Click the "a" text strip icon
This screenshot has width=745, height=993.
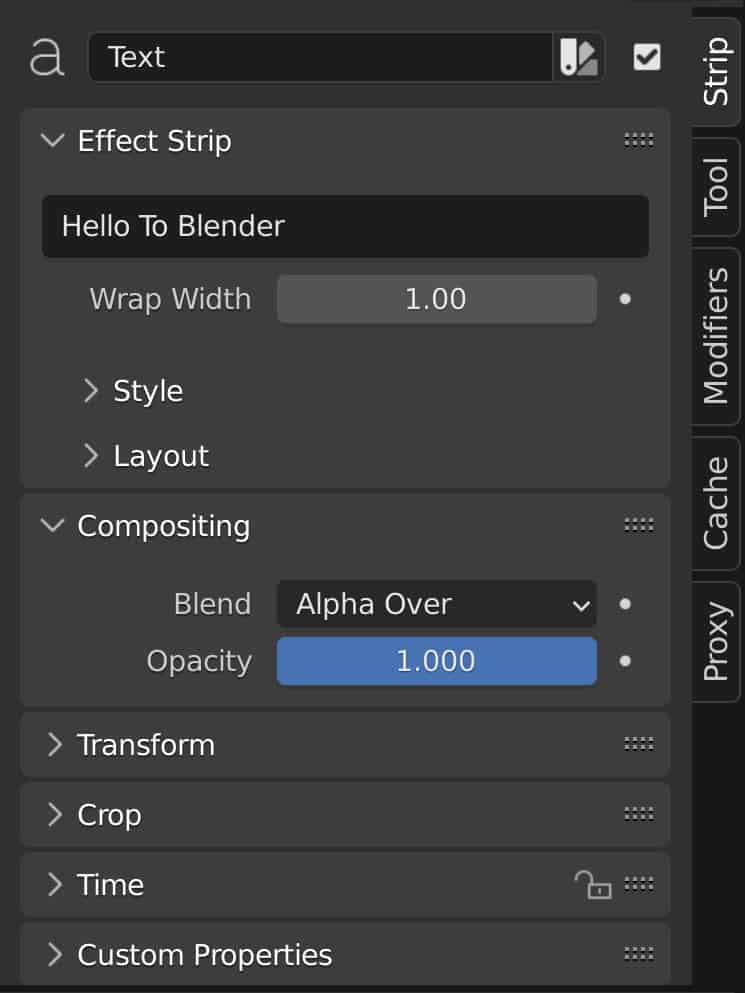48,57
